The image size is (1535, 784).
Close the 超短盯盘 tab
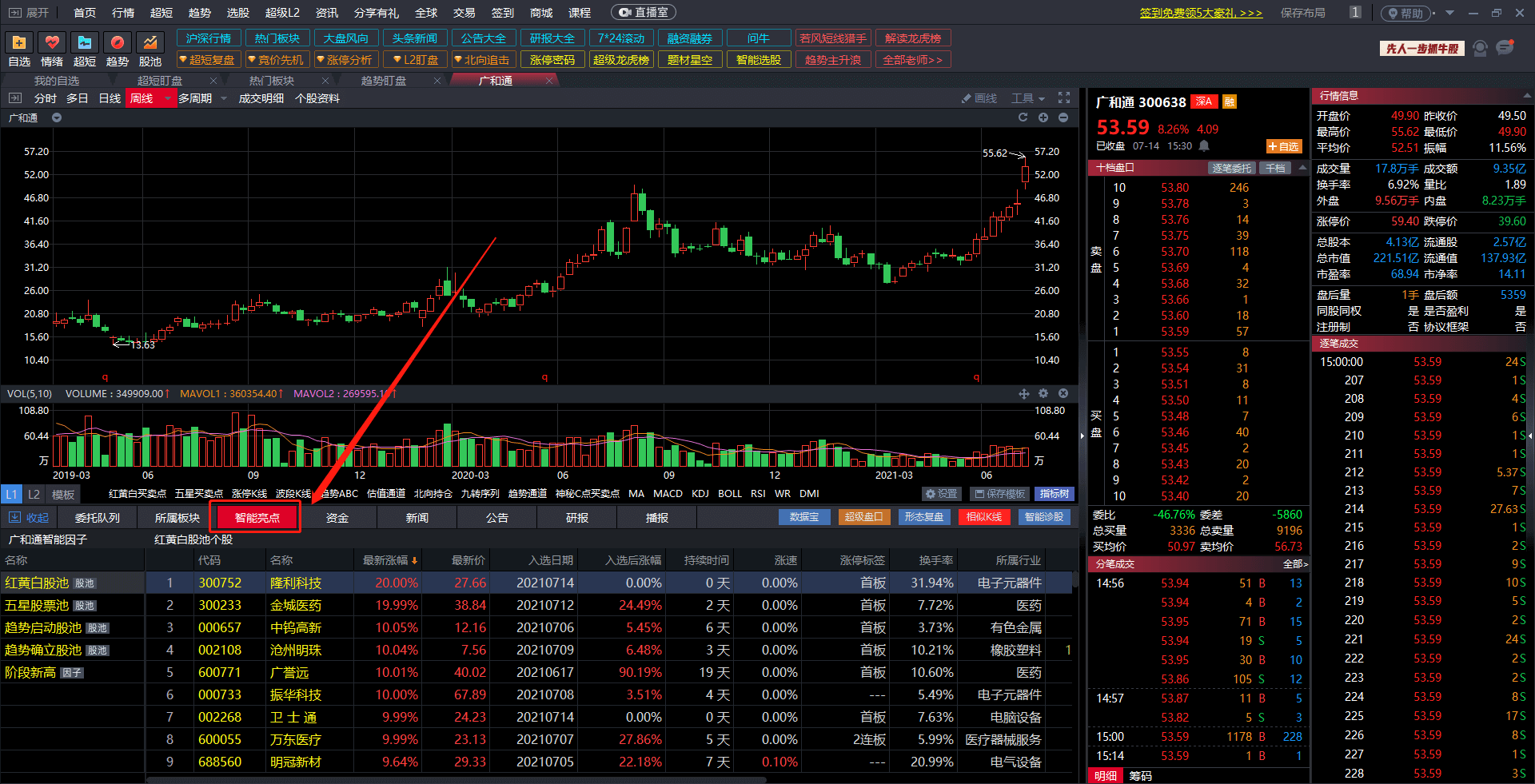point(213,81)
